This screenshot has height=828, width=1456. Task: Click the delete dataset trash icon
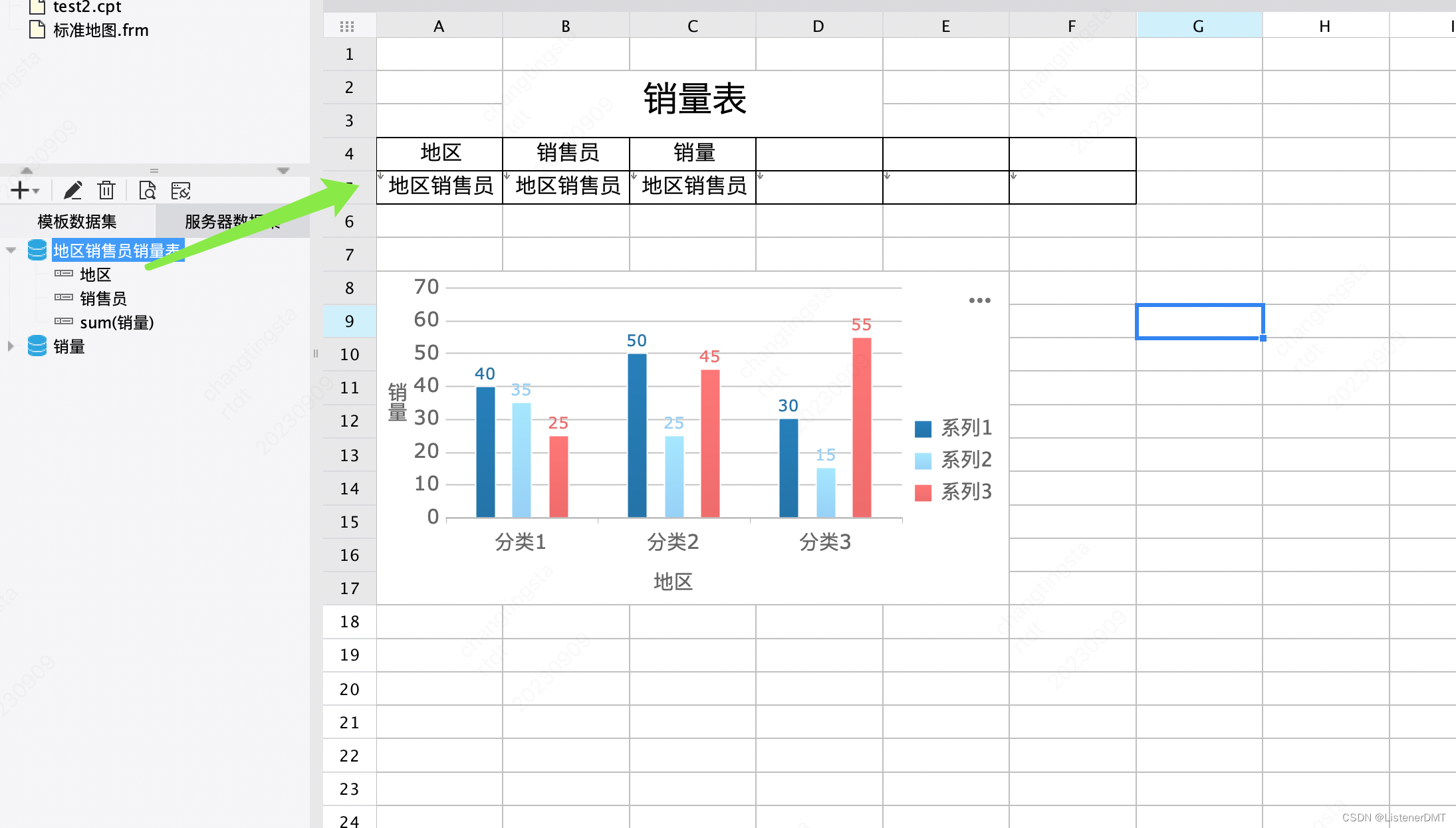tap(106, 191)
